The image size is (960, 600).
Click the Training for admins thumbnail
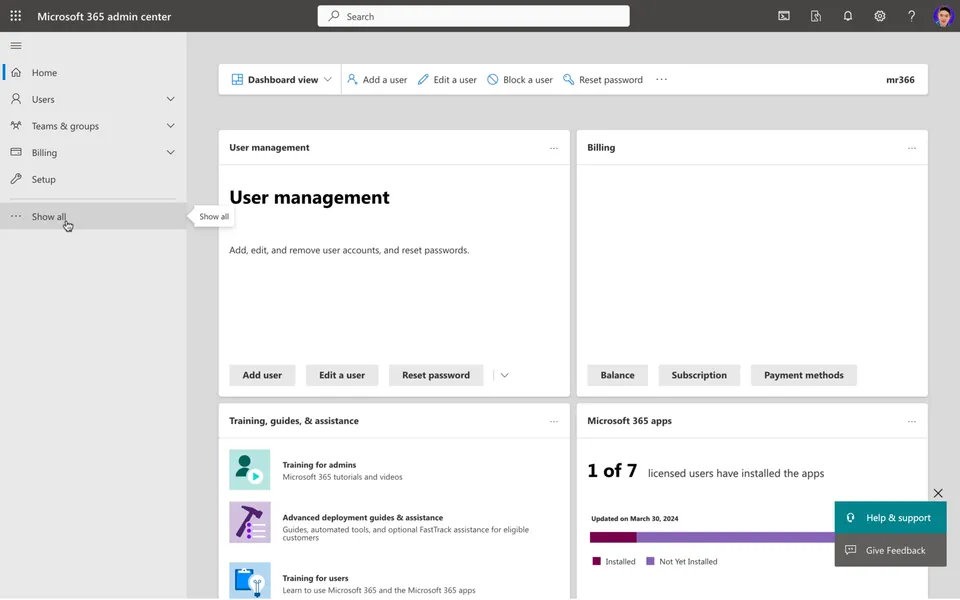250,470
